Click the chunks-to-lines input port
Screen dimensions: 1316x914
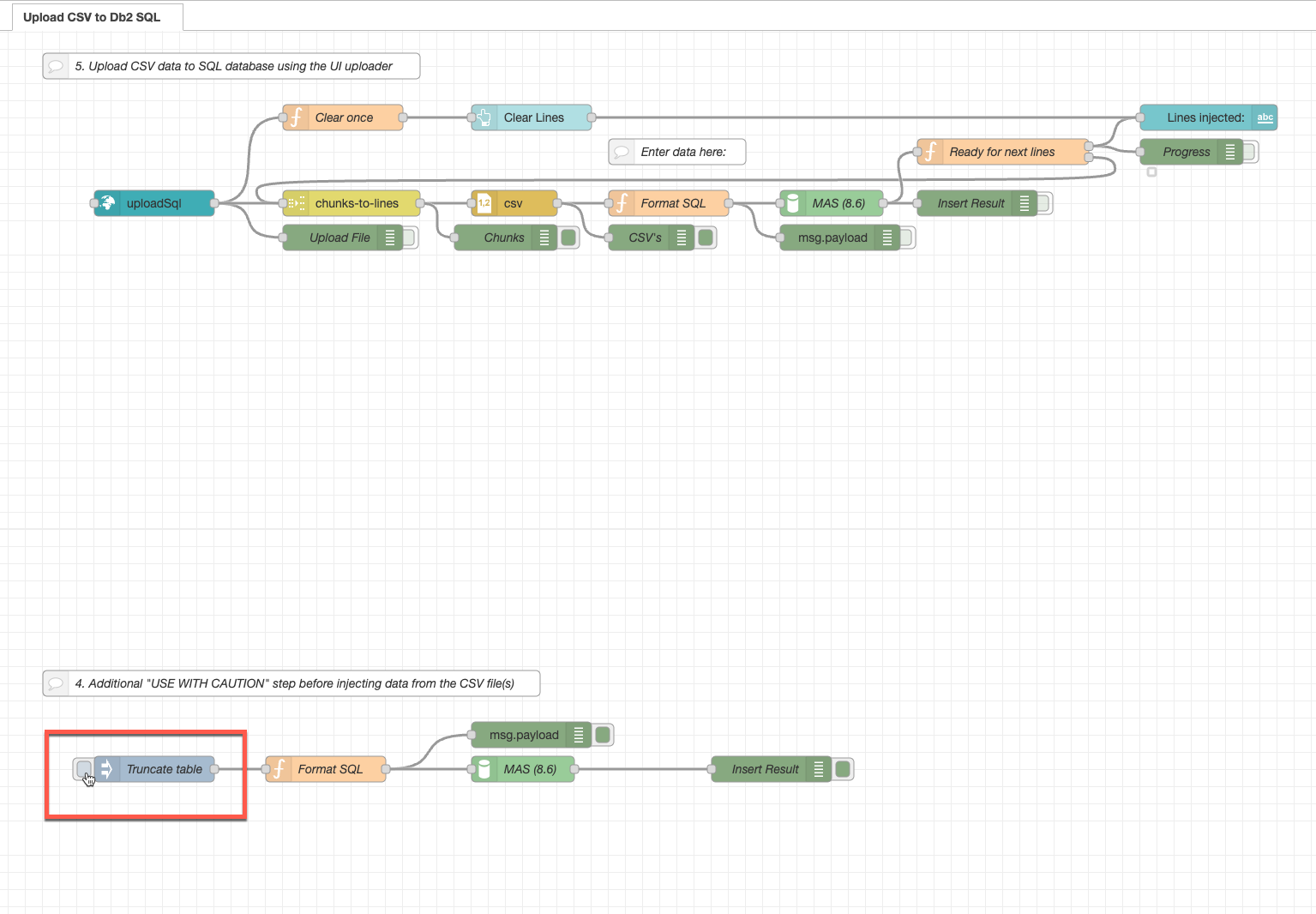click(283, 203)
